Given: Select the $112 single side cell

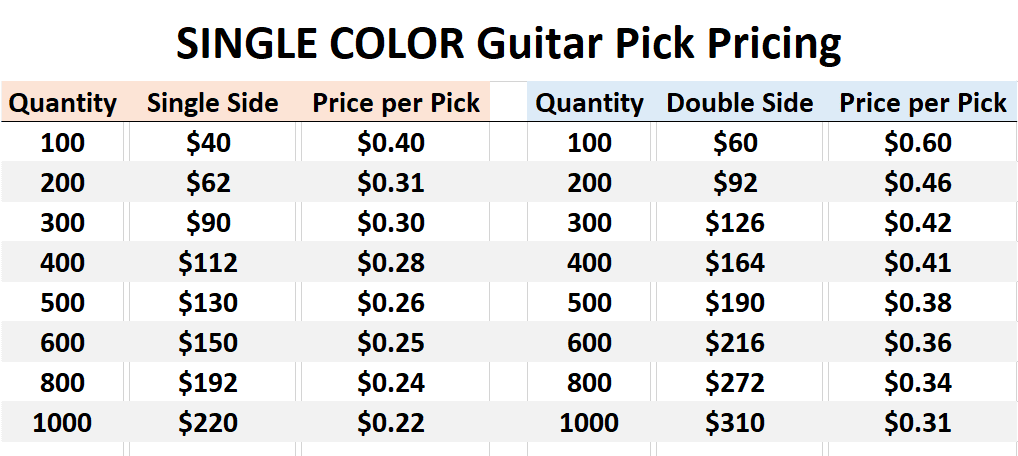Looking at the screenshot, I should 208,262.
